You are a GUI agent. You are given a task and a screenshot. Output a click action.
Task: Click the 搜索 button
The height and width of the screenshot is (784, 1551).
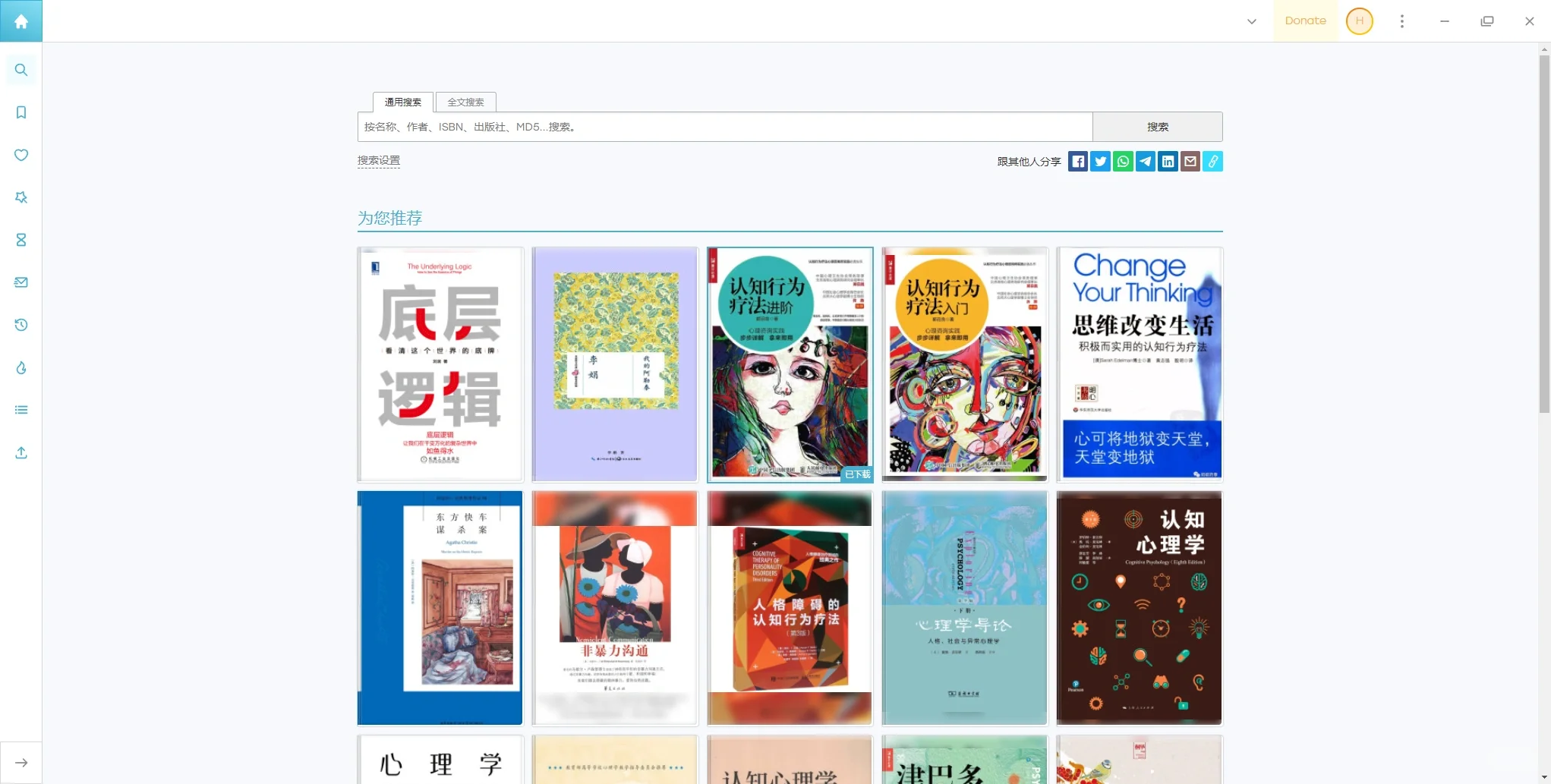1158,127
